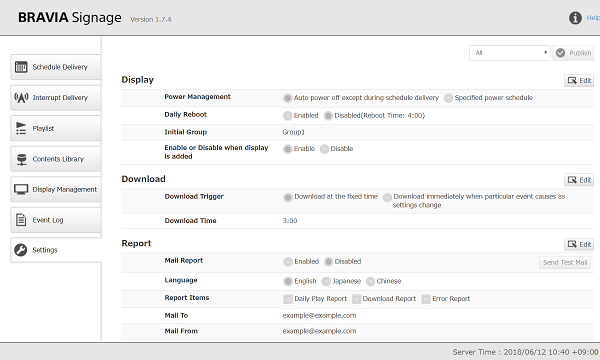Screen dimensions: 600x360
Task: Click the Display section edit icon
Action: point(572,81)
